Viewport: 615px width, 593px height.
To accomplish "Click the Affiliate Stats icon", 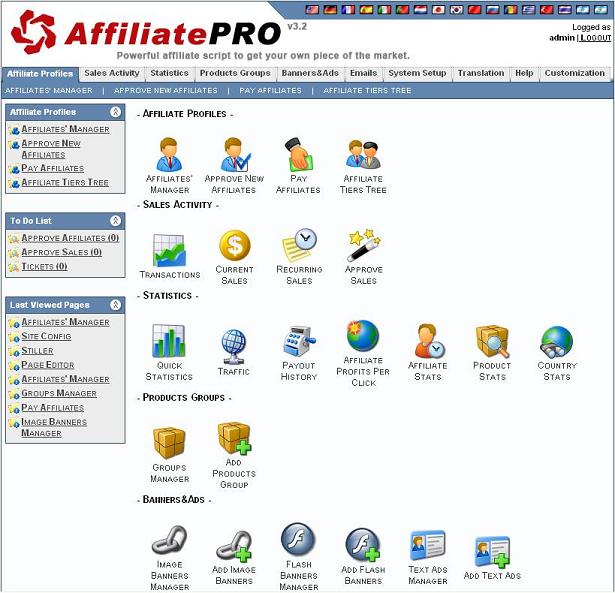I will [428, 341].
